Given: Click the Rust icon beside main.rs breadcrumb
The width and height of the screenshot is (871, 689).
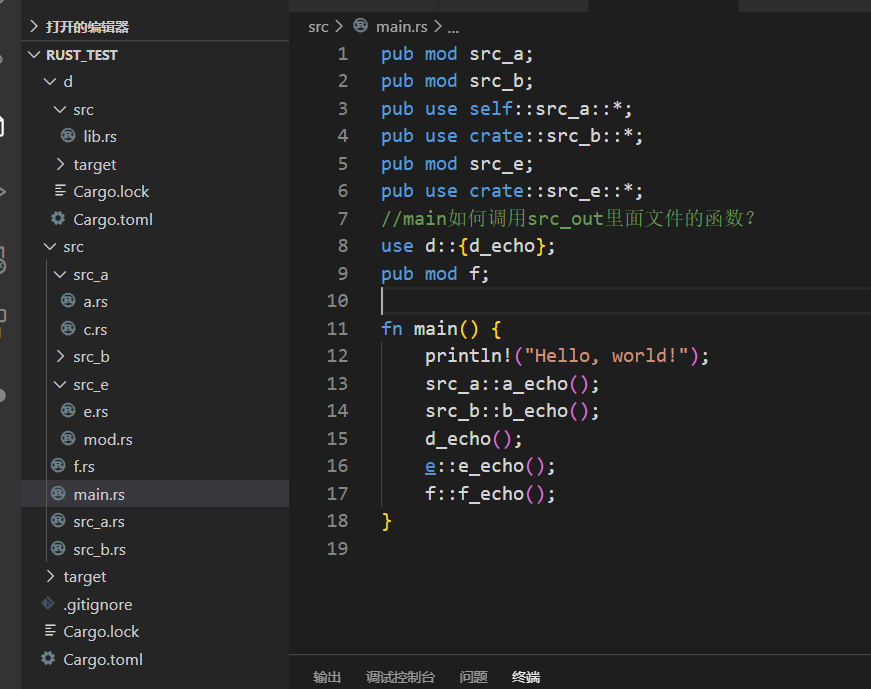Looking at the screenshot, I should point(360,27).
